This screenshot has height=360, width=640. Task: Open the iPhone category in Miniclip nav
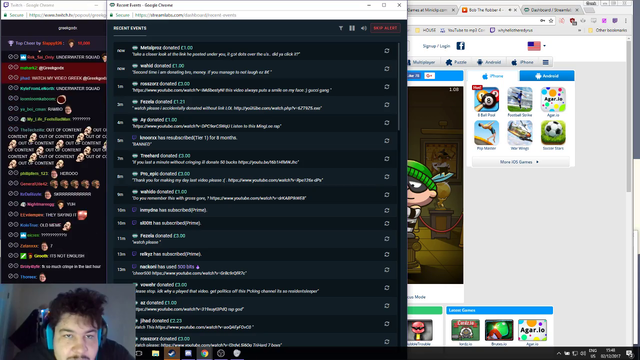coord(522,62)
